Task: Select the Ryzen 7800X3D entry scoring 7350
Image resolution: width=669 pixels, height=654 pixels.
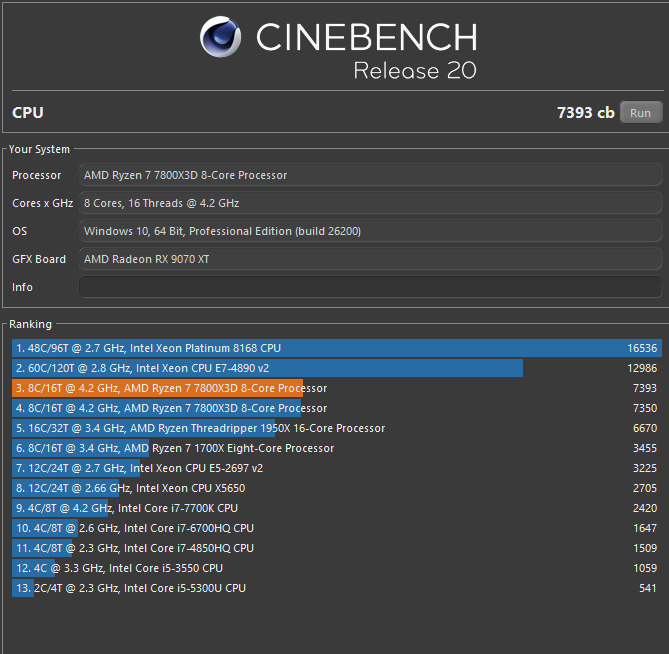Action: click(x=336, y=408)
